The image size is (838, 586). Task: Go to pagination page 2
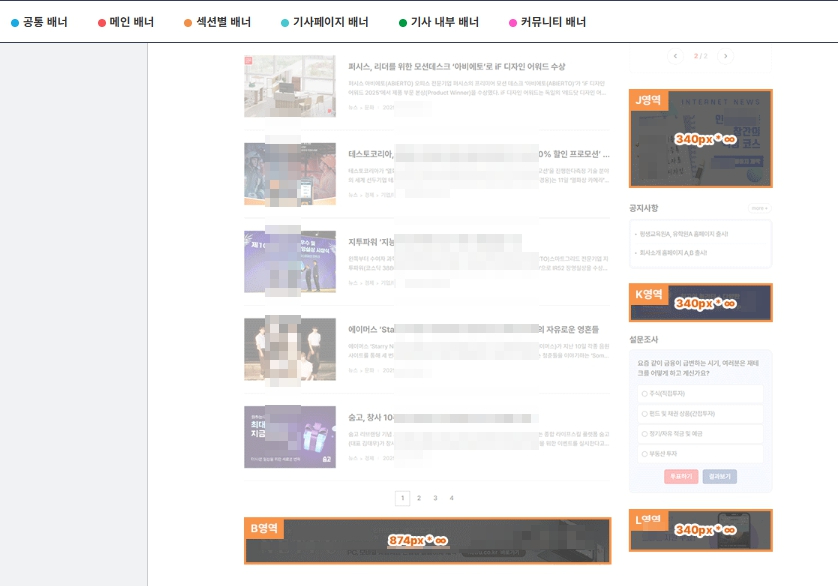419,498
